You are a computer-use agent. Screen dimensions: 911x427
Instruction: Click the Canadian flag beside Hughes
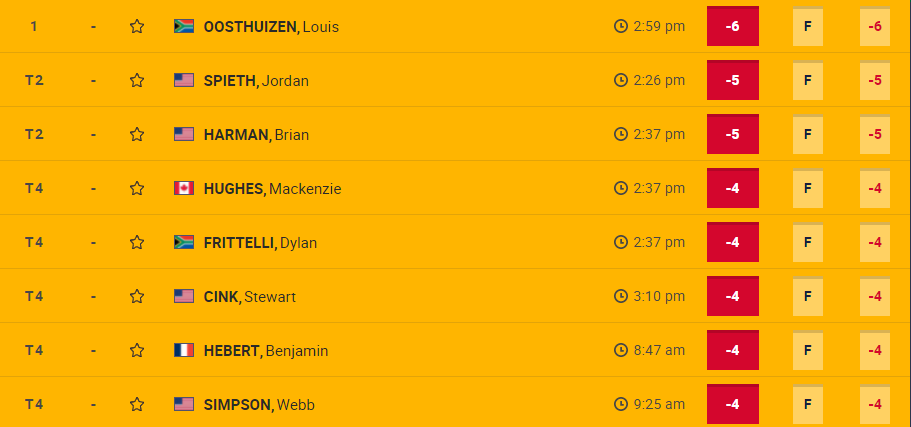pyautogui.click(x=184, y=189)
